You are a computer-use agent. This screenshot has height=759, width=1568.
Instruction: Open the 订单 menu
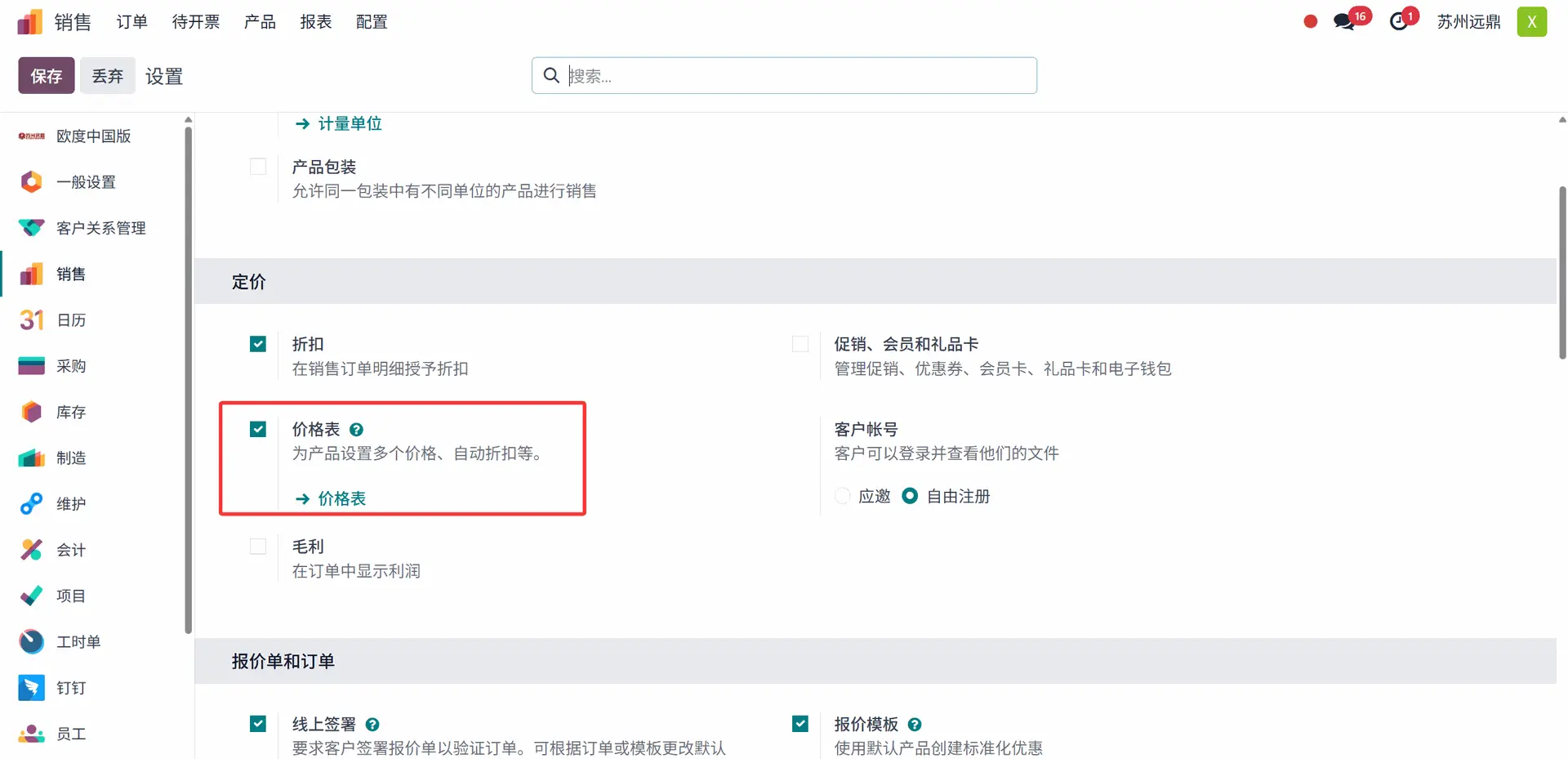(131, 22)
